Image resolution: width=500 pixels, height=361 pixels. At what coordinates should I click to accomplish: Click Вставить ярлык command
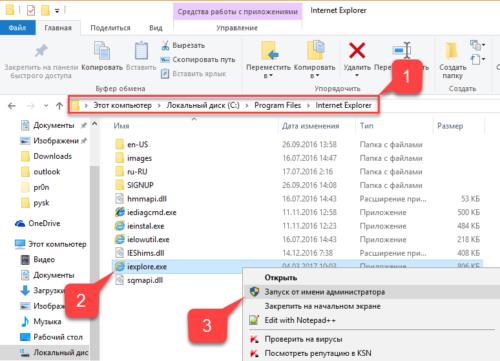pyautogui.click(x=193, y=74)
